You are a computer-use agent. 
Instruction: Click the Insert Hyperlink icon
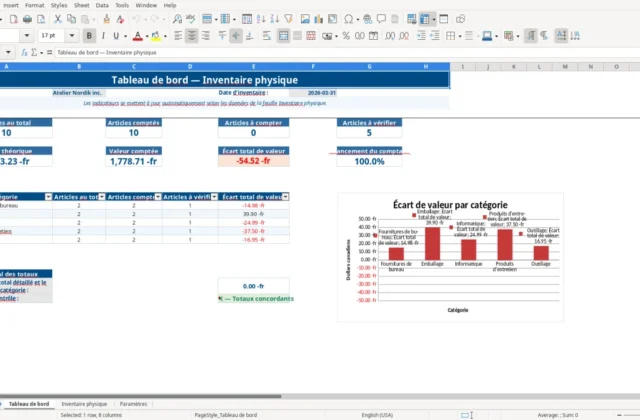(x=367, y=19)
